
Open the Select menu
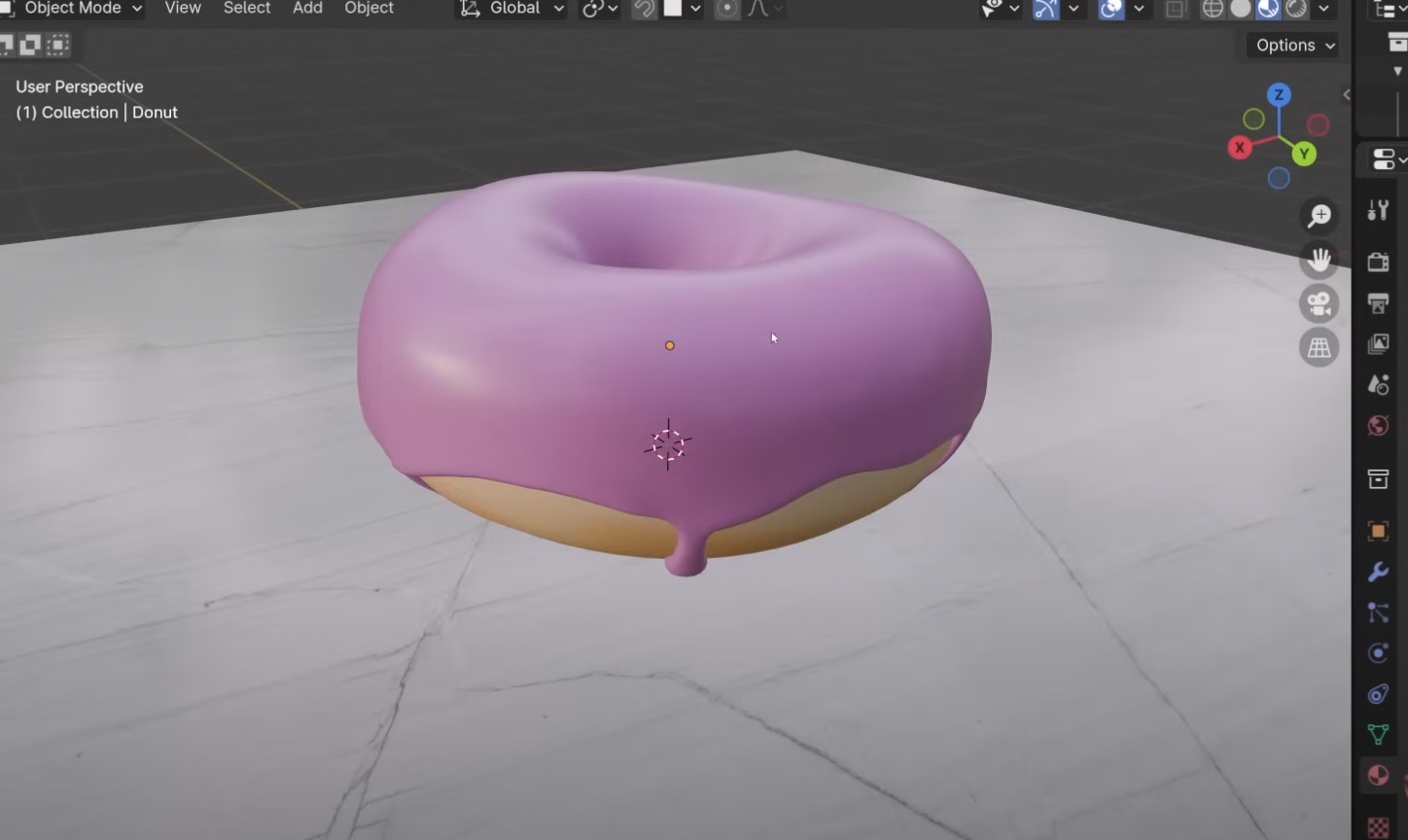247,8
